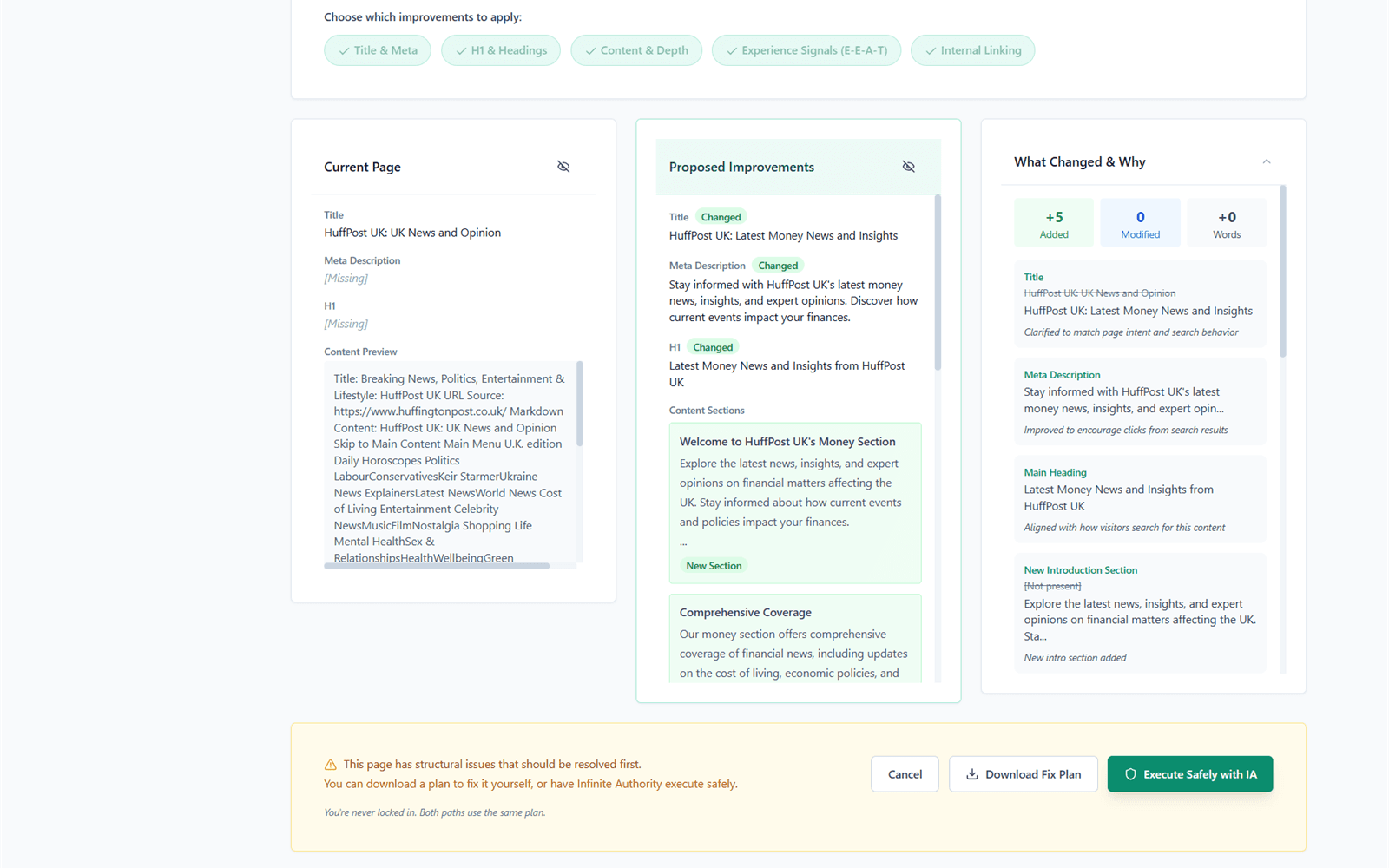The image size is (1389, 868).
Task: Click the Changed badge next to Meta Description
Action: 778,266
